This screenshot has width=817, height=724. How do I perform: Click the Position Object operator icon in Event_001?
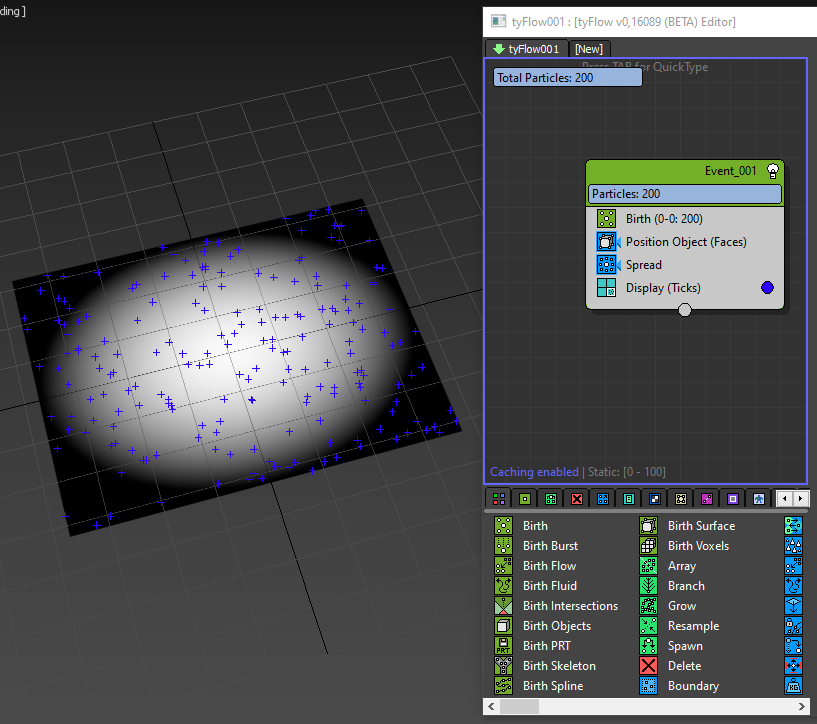606,242
